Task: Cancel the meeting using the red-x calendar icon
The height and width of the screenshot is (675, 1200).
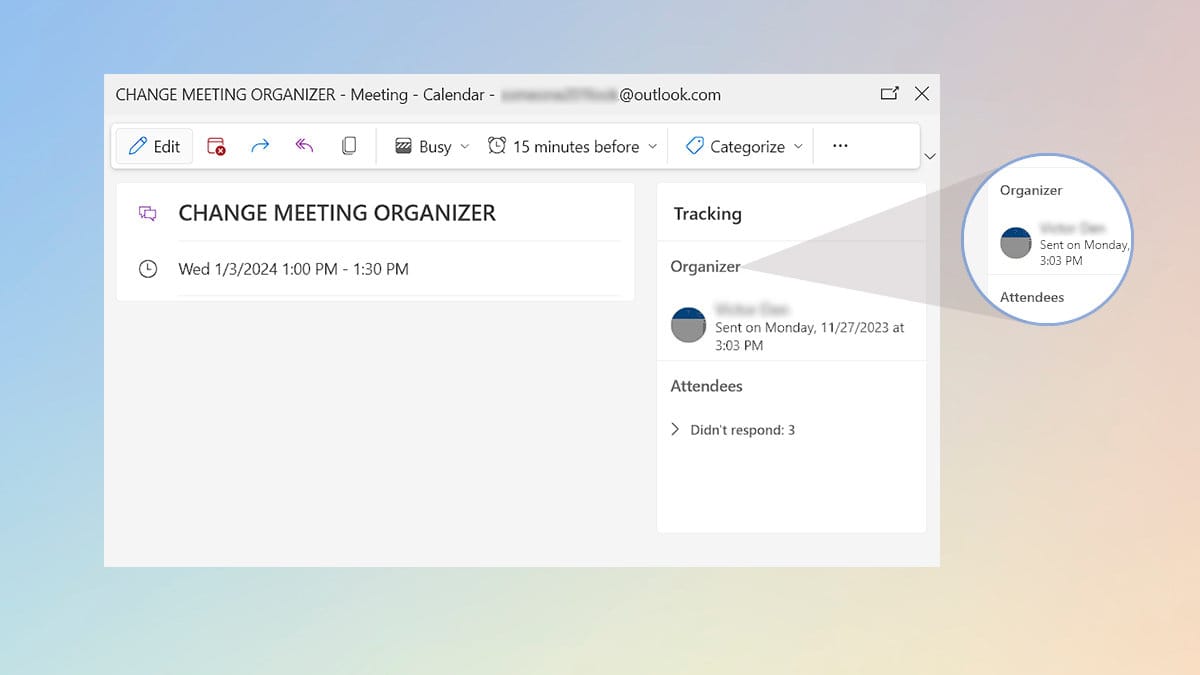Action: pos(216,146)
